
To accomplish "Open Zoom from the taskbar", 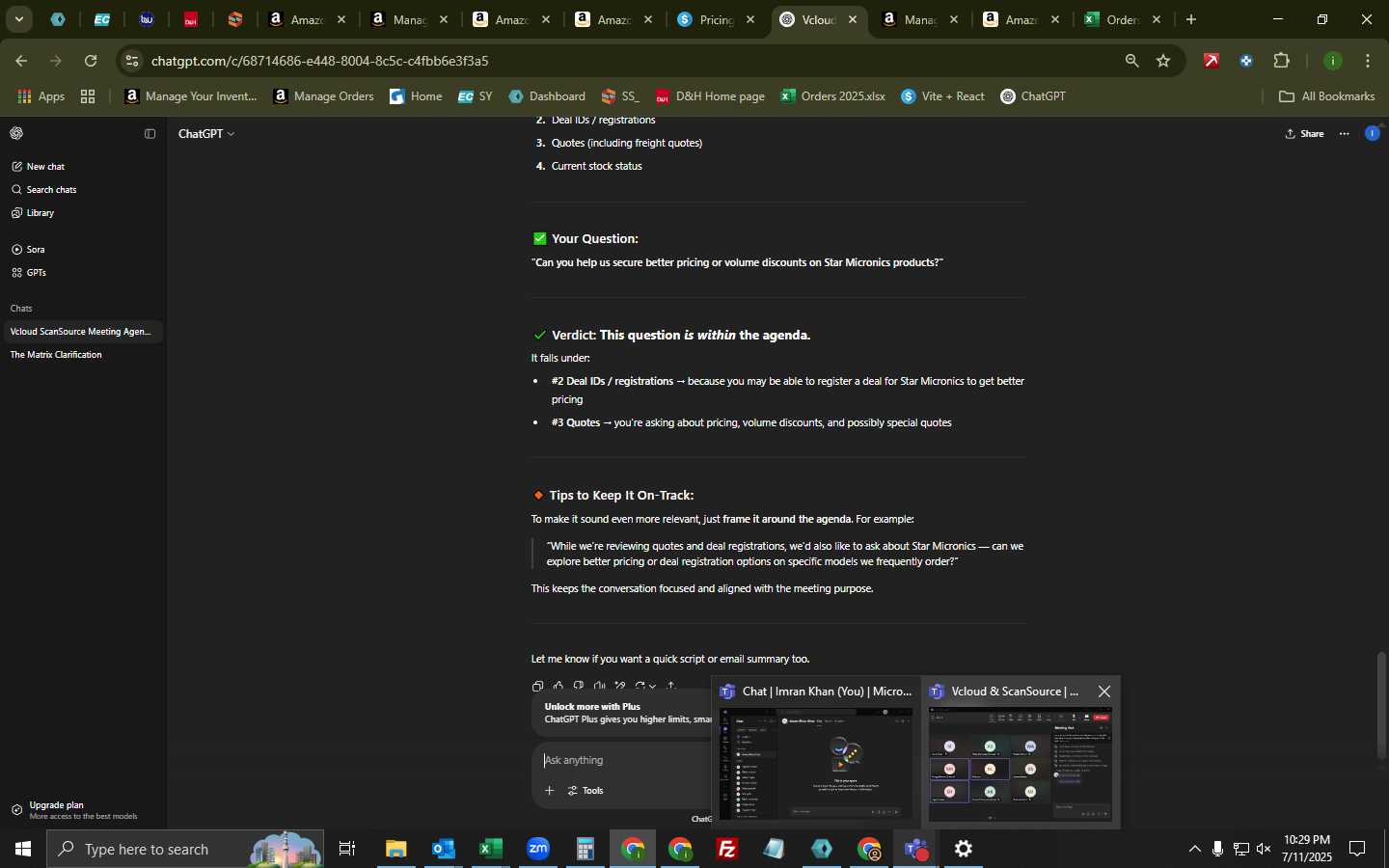I will [x=537, y=849].
